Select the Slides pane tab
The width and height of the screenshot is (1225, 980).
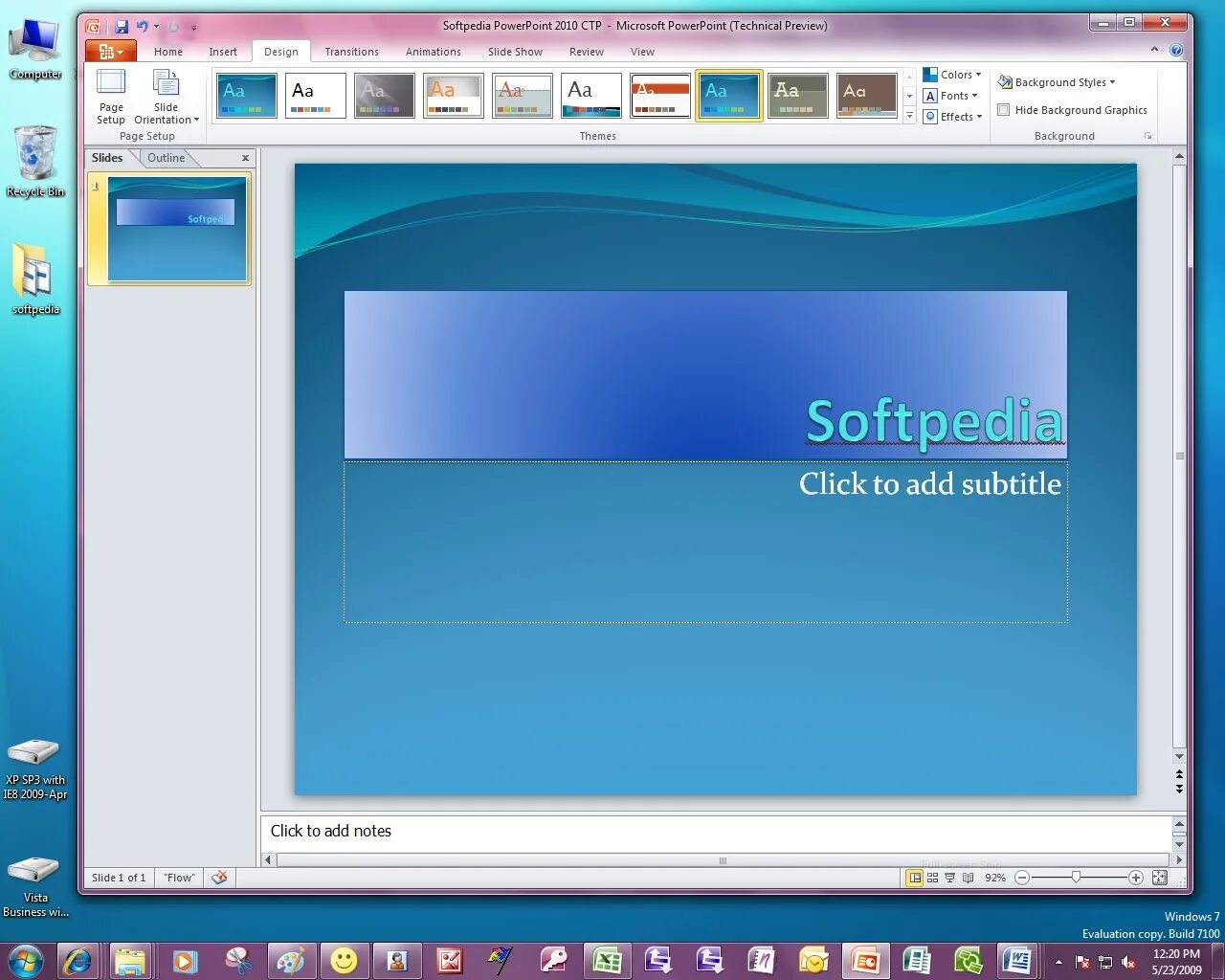(107, 158)
